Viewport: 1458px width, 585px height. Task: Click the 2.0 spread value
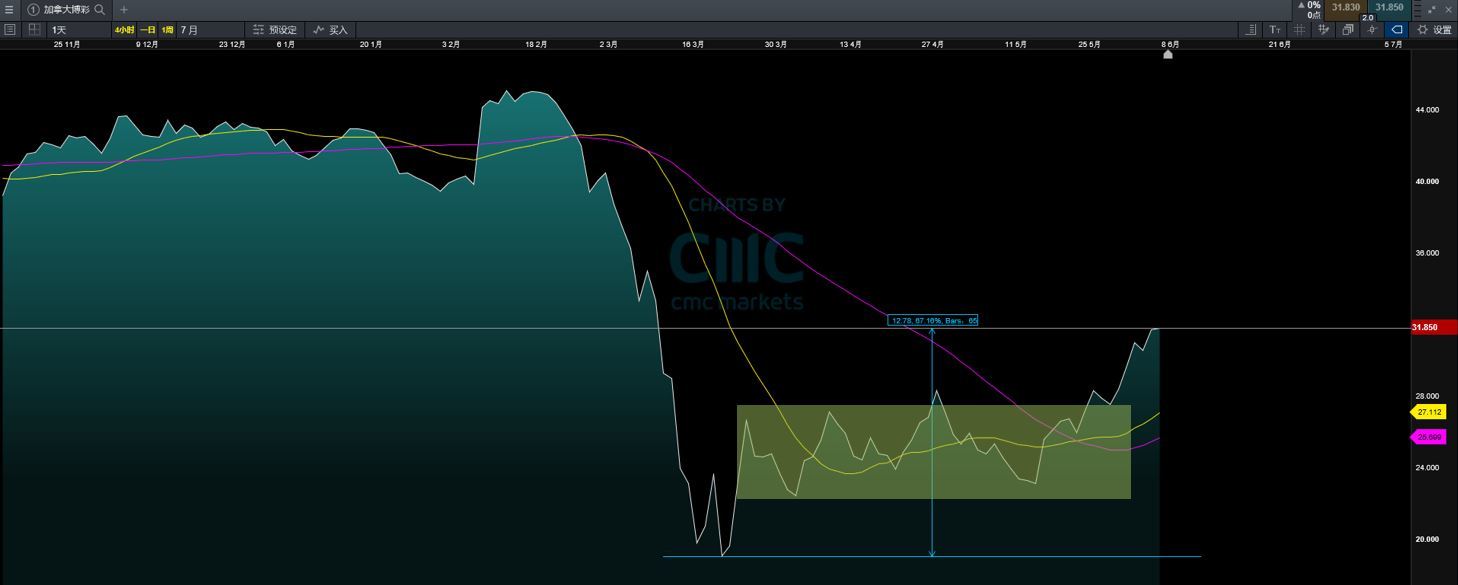point(1367,17)
